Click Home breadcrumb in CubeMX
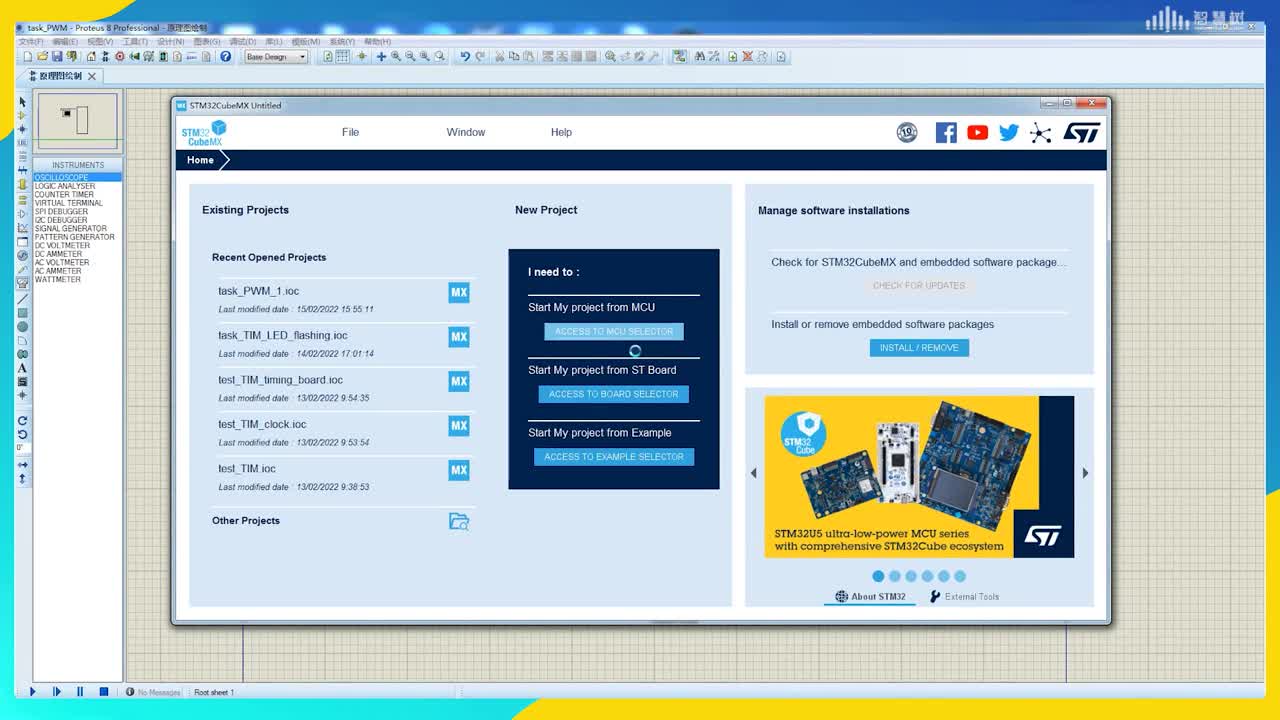Viewport: 1280px width, 720px height. click(x=200, y=160)
